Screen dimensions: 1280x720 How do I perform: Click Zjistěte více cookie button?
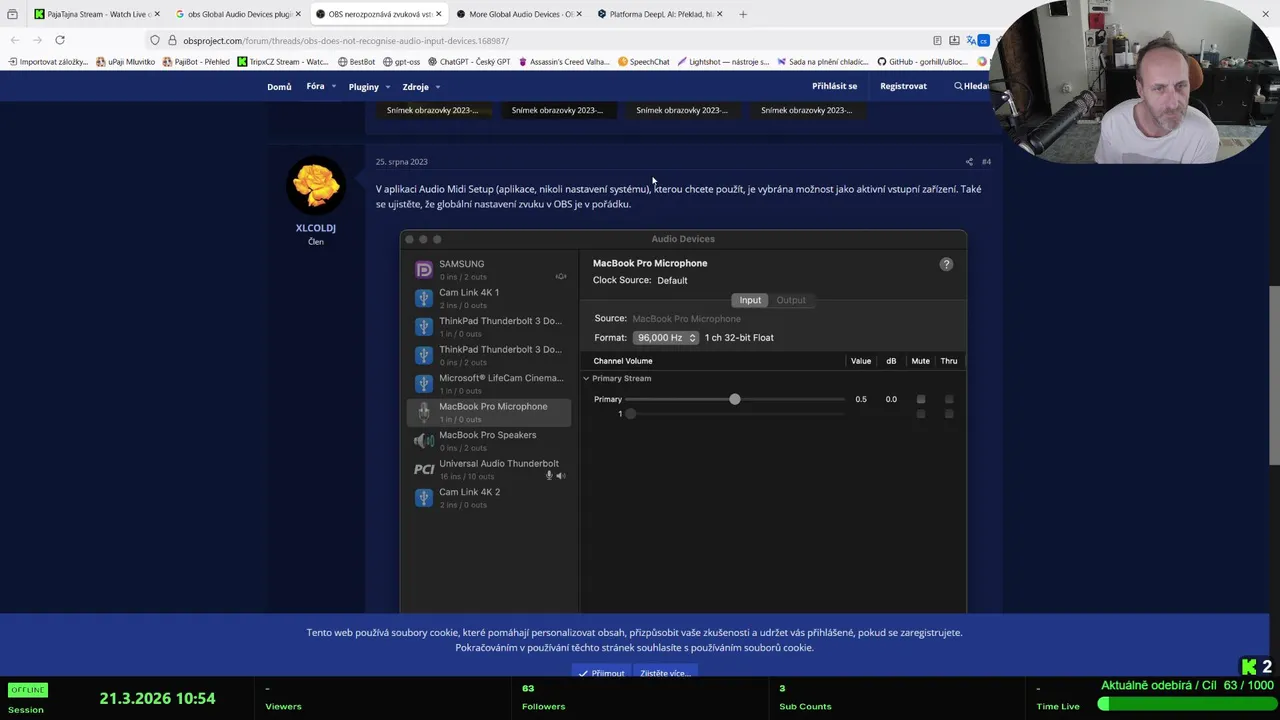click(x=665, y=673)
